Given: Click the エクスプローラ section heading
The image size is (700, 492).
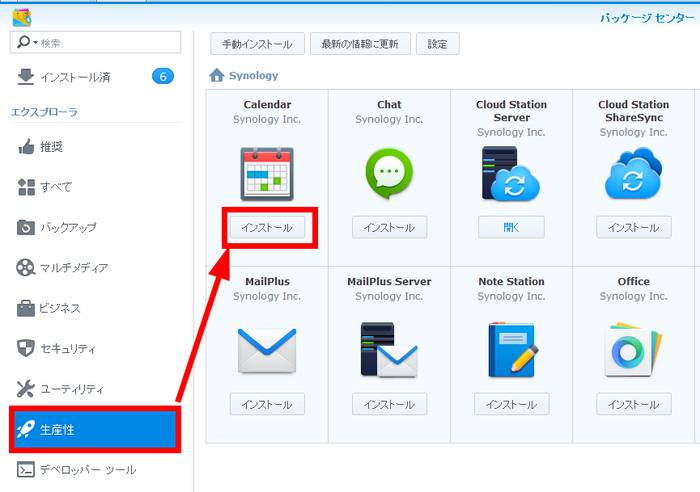Looking at the screenshot, I should click(x=44, y=112).
